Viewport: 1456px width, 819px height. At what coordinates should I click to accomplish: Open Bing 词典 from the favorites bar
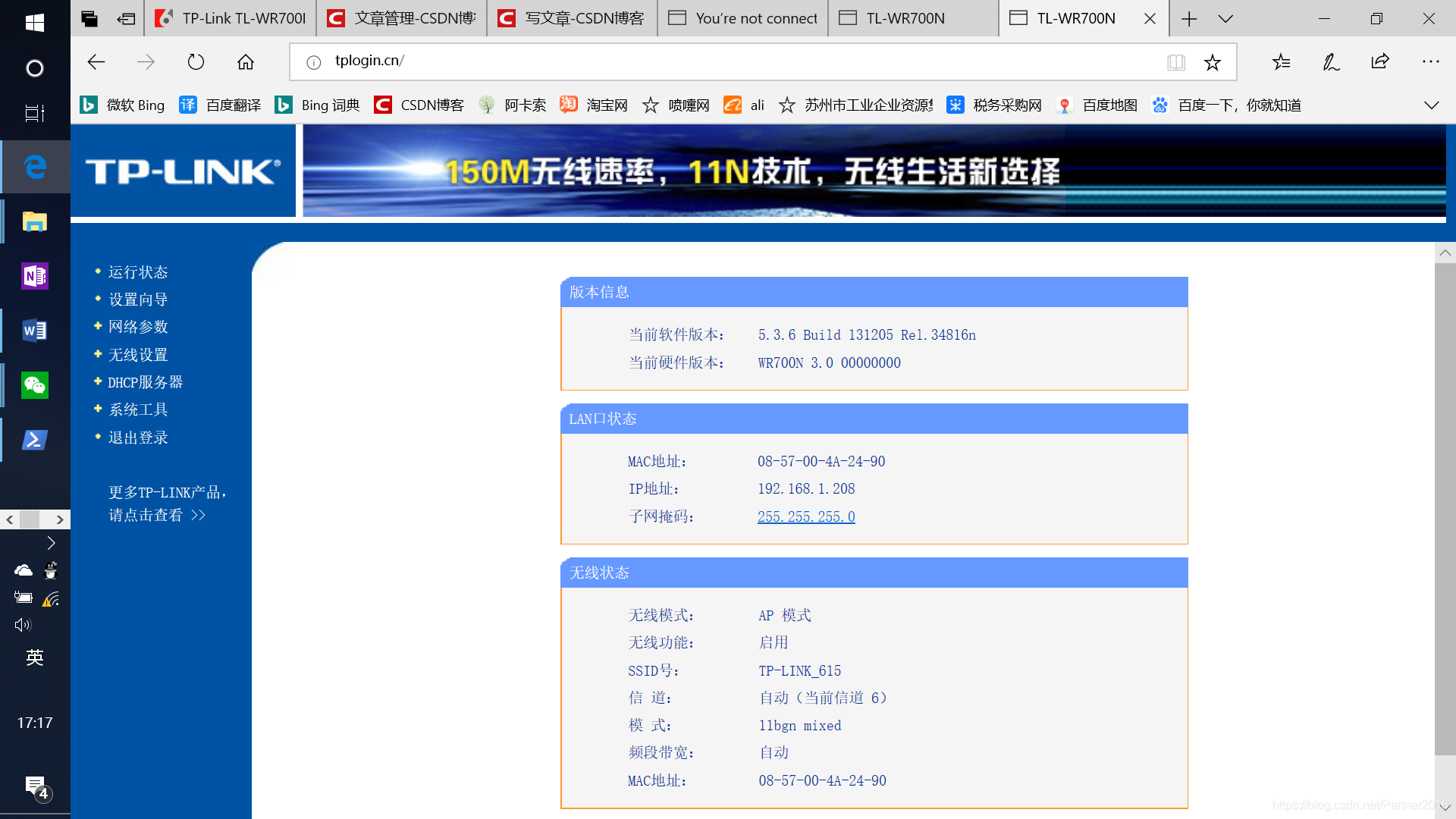tap(331, 105)
